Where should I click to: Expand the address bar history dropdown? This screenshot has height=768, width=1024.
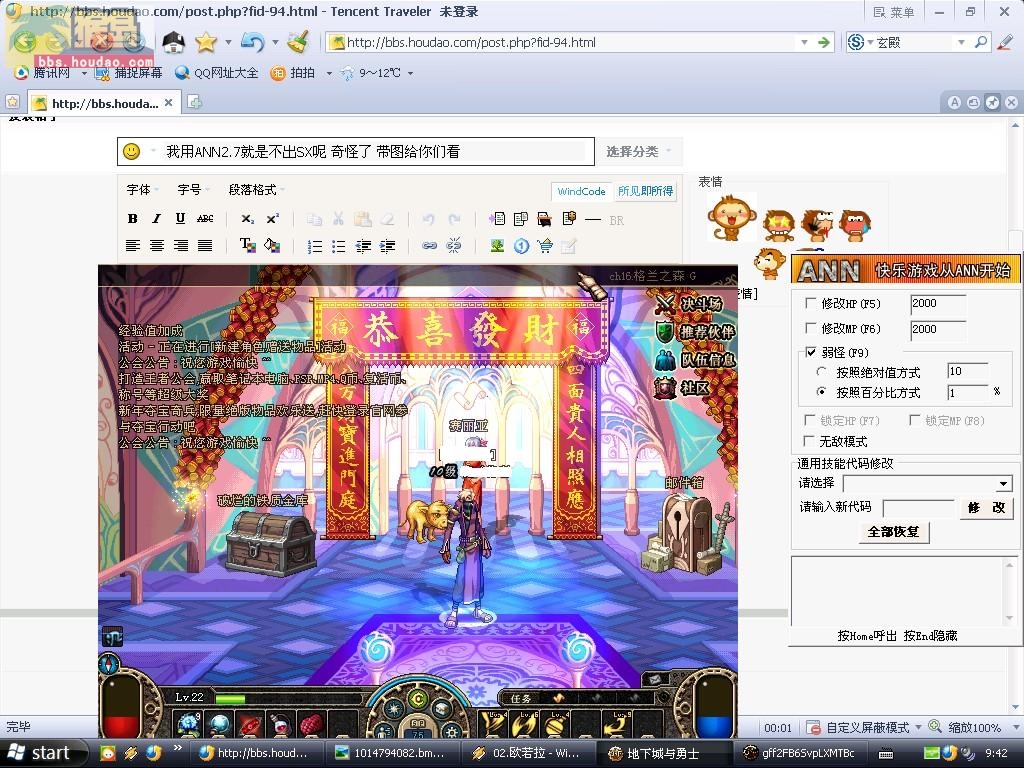(804, 42)
